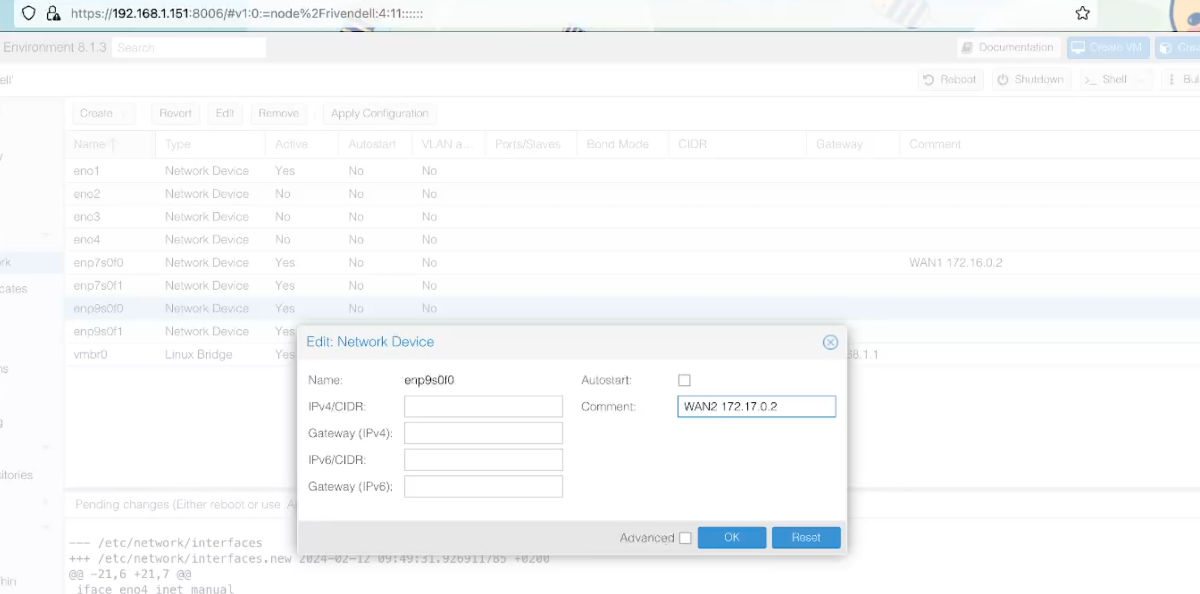Tick the Advanced checkbox
The width and height of the screenshot is (1200, 594).
point(685,538)
